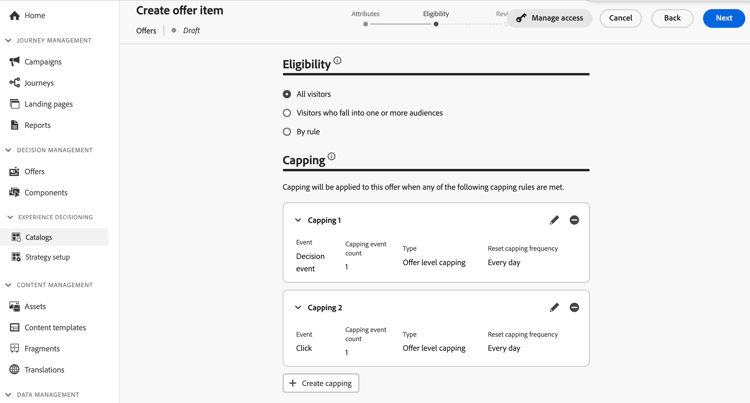This screenshot has width=750, height=403.
Task: Open Catalogs in the sidebar
Action: 39,237
